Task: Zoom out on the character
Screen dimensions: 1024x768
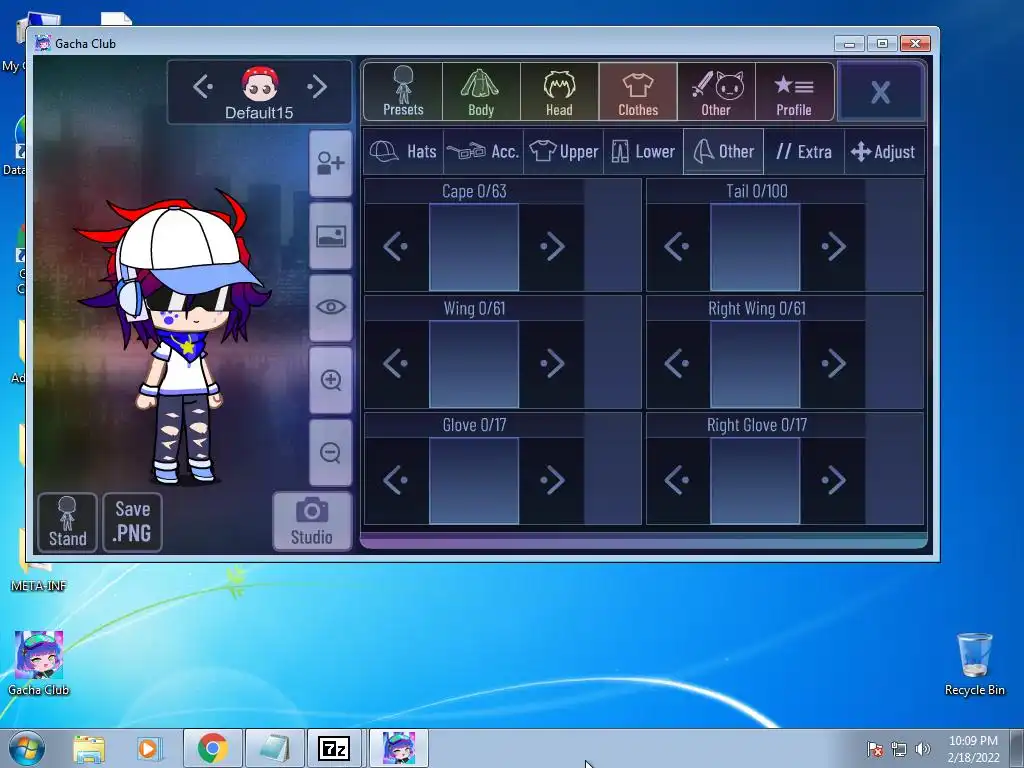Action: click(x=330, y=453)
